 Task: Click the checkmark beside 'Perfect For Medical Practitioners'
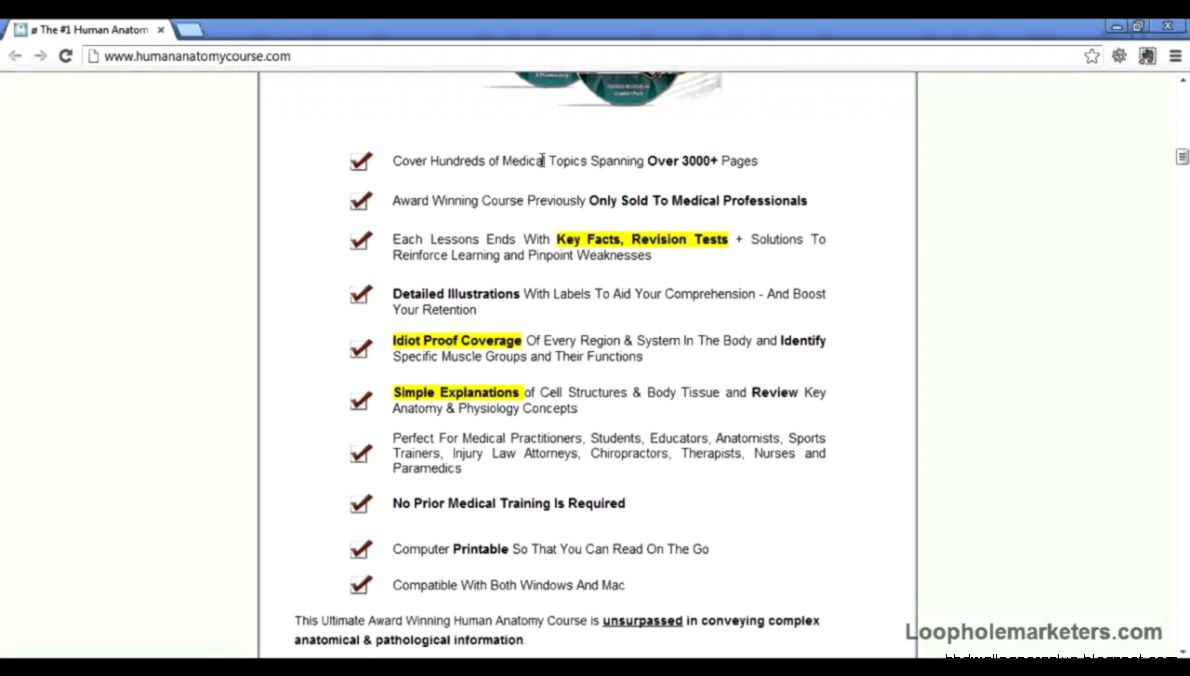pos(361,453)
